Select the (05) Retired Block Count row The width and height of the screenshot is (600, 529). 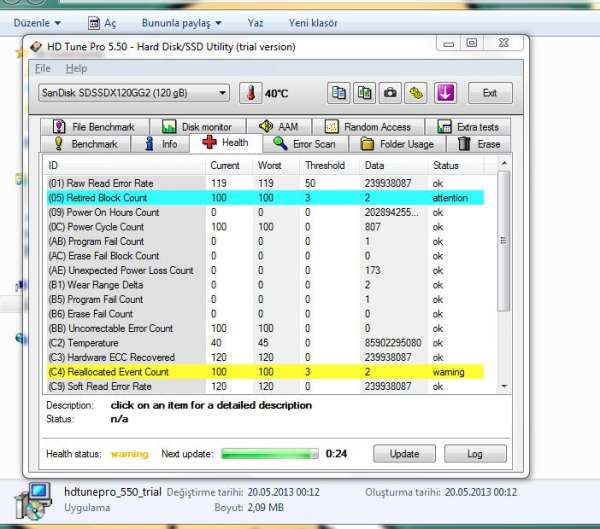[264, 198]
